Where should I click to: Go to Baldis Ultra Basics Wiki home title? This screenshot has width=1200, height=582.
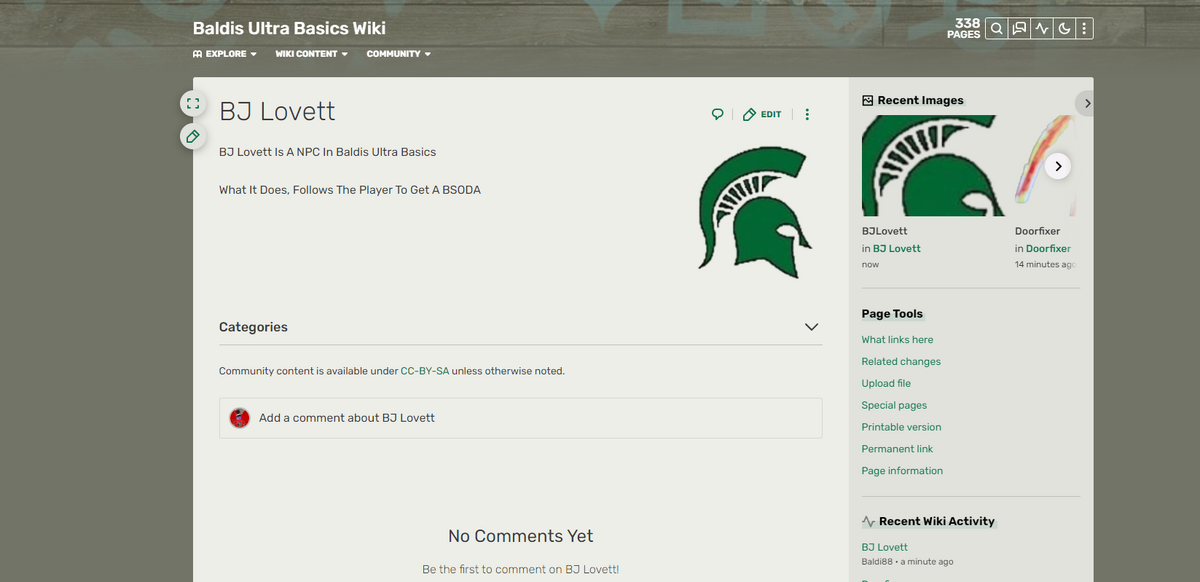pos(289,29)
